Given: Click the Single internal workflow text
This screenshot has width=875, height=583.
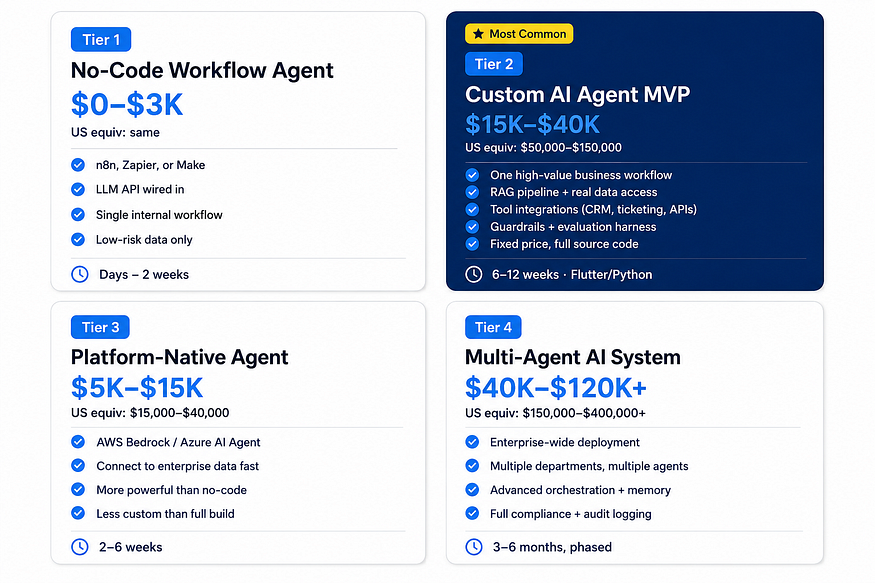Looking at the screenshot, I should coord(159,215).
